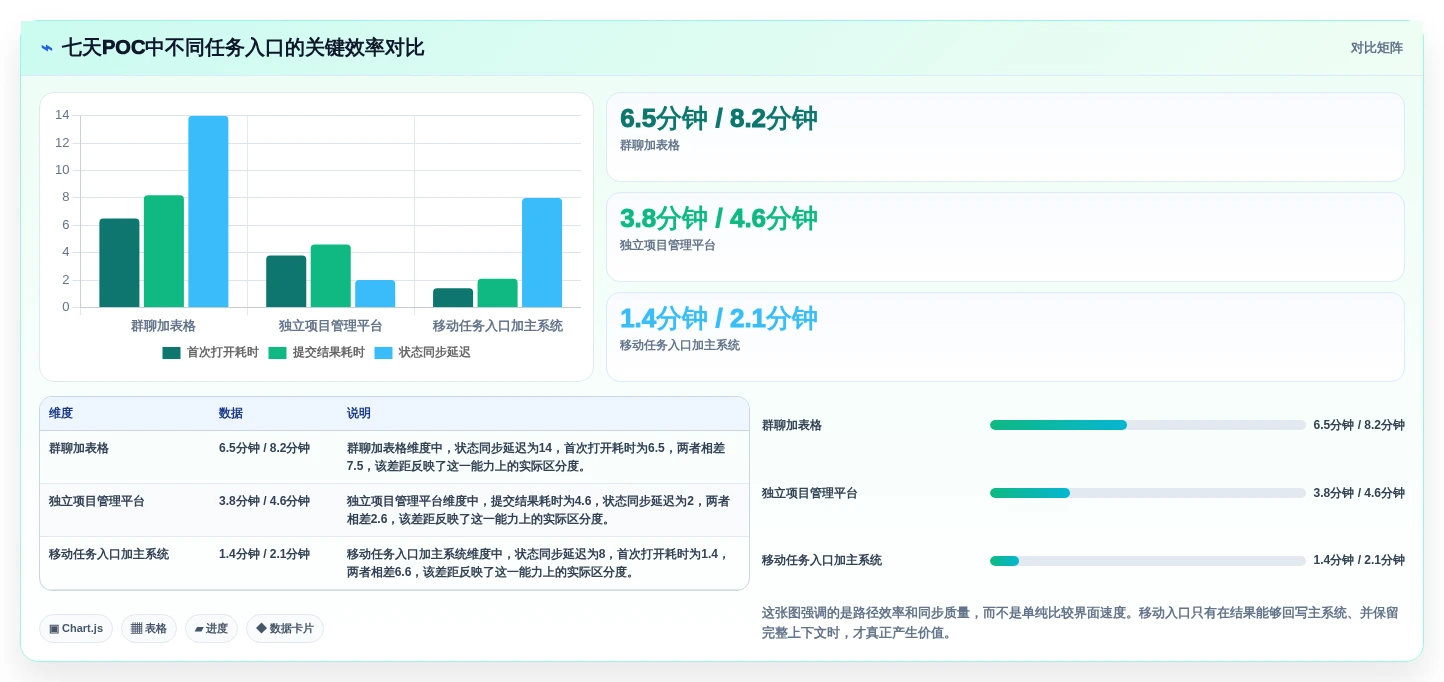
Task: Click the 独立项目管理平台 label under second data card
Action: click(668, 245)
